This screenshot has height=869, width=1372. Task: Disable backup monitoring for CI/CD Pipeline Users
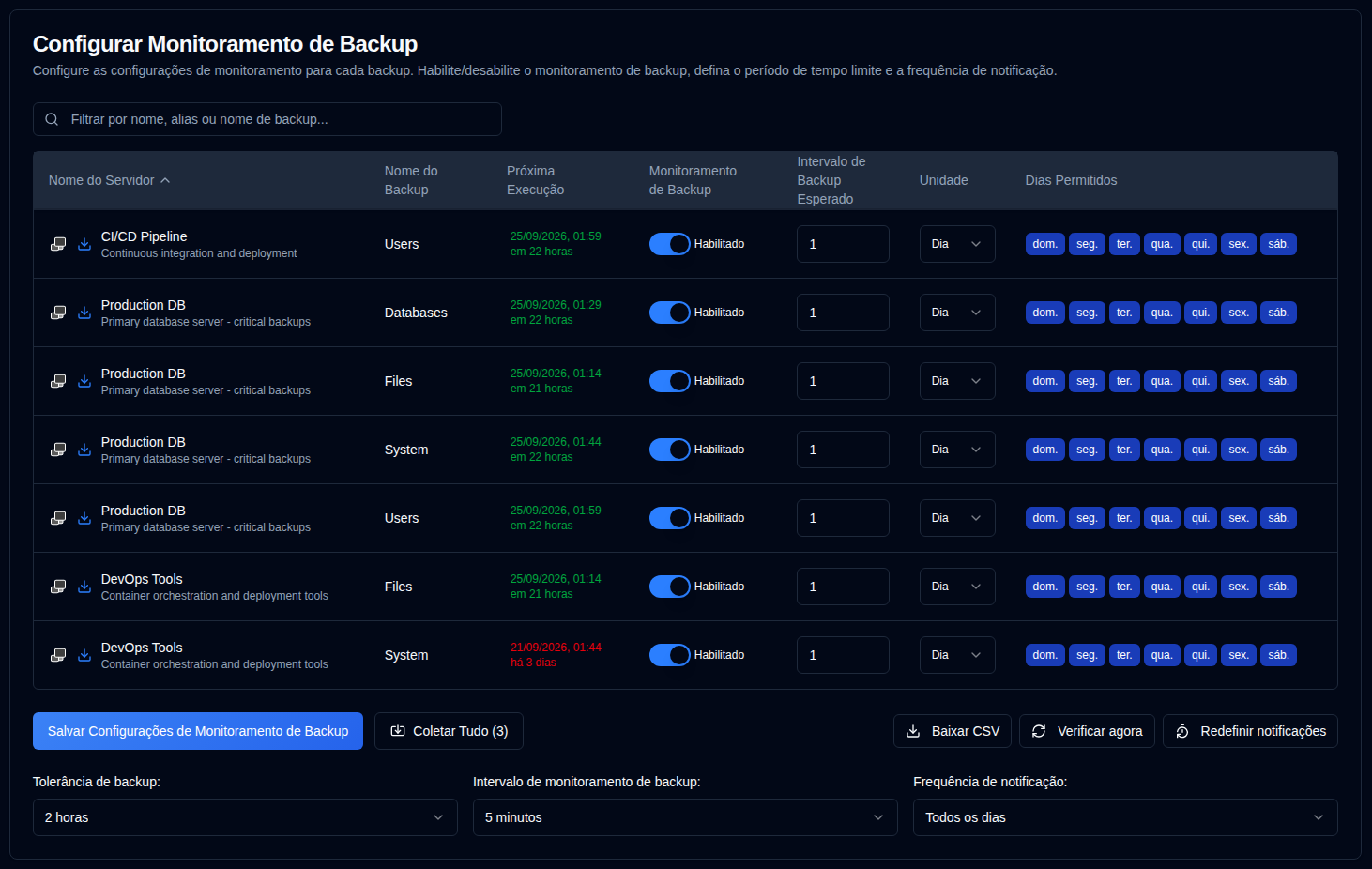[670, 244]
